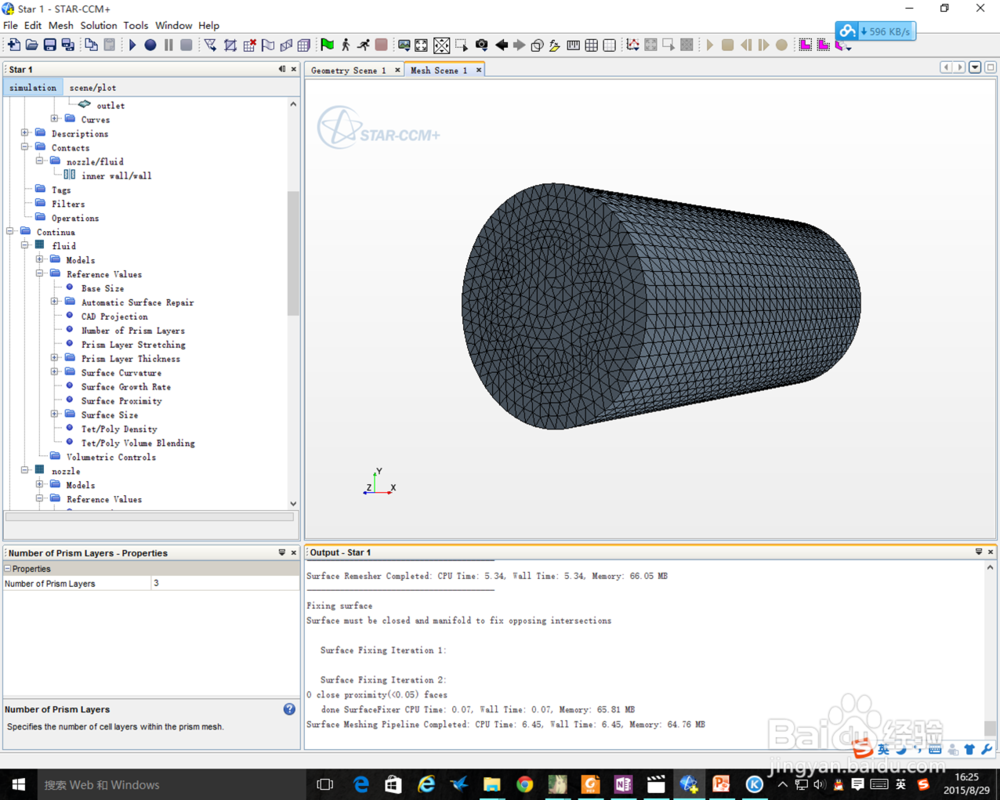Open the File menu
The image size is (1000, 800).
[x=10, y=26]
